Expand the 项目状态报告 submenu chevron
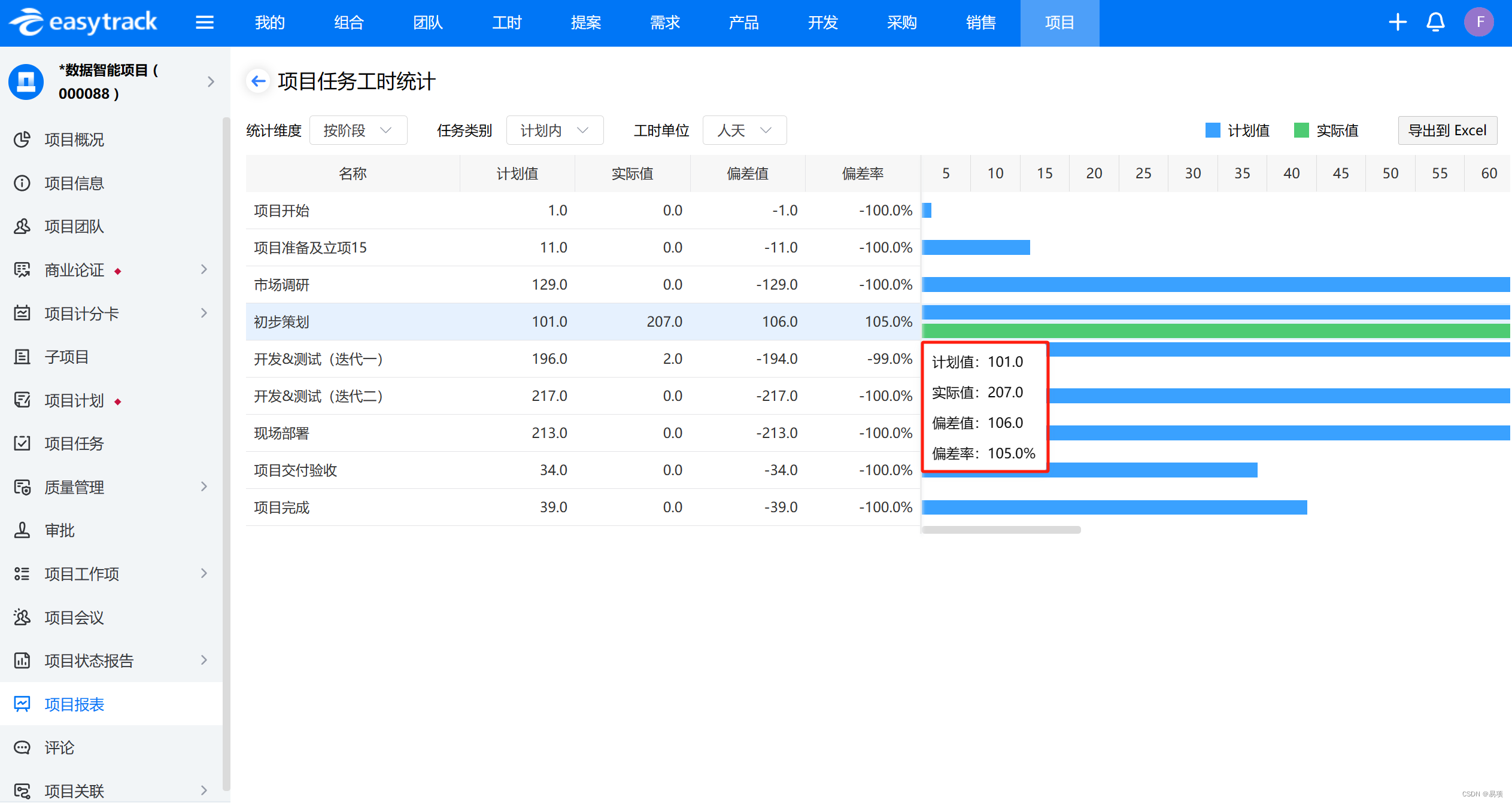Image resolution: width=1512 pixels, height=803 pixels. tap(204, 660)
